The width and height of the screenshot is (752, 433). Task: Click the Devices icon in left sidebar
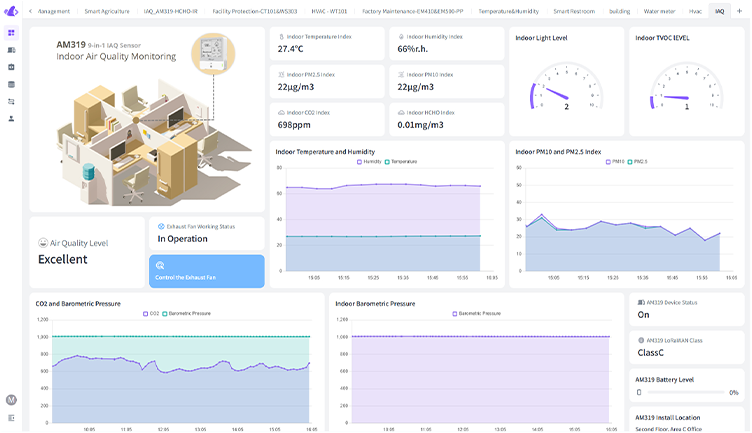[x=11, y=49]
